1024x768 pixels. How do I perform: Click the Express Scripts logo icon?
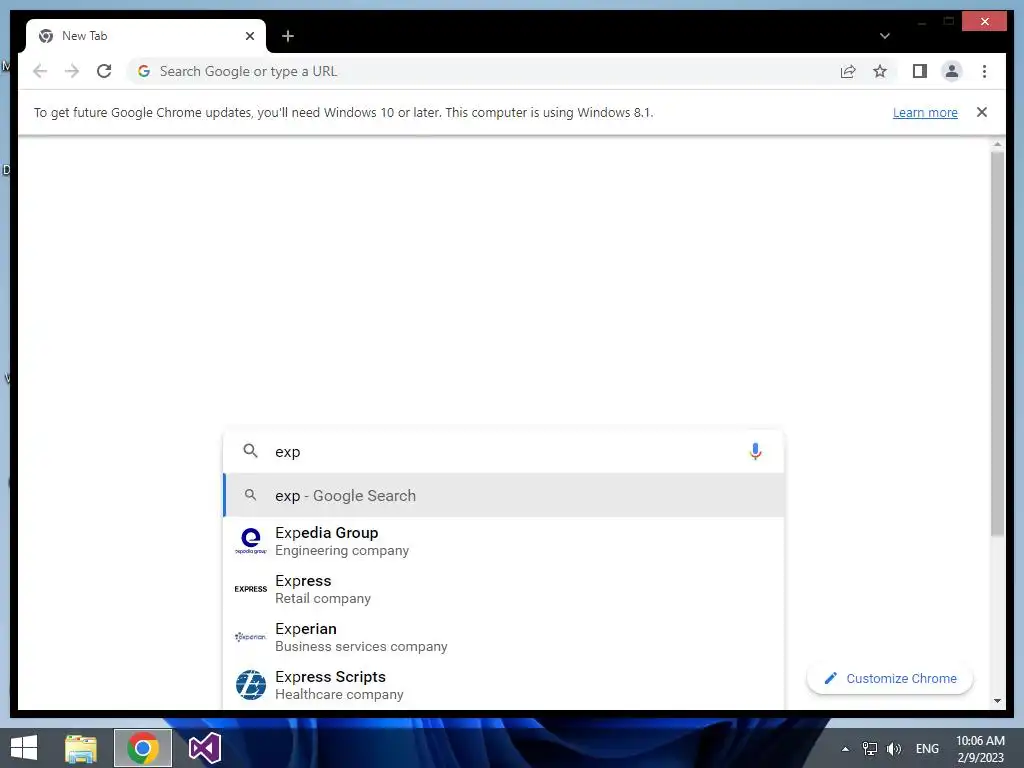pyautogui.click(x=251, y=685)
